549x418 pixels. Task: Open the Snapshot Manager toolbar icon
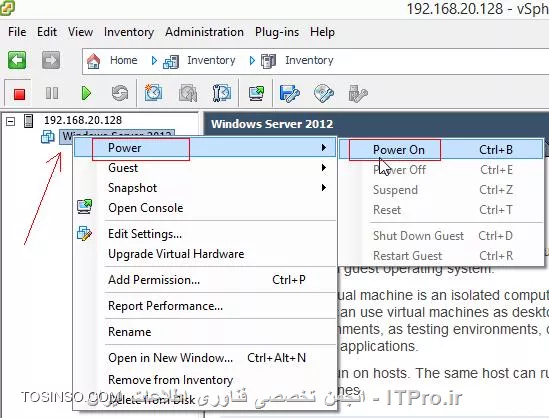click(221, 93)
